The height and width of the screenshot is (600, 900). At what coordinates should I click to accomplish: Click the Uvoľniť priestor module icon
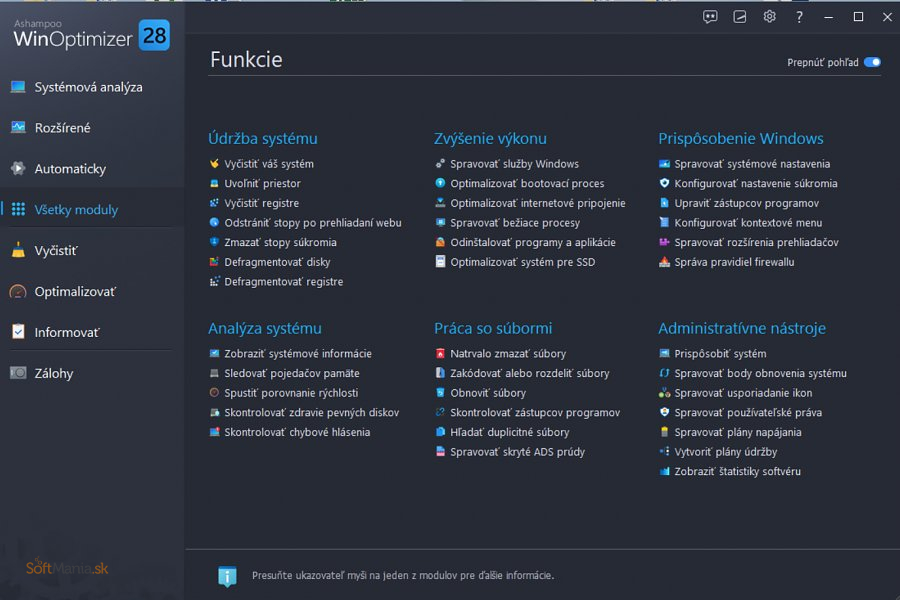coord(214,183)
